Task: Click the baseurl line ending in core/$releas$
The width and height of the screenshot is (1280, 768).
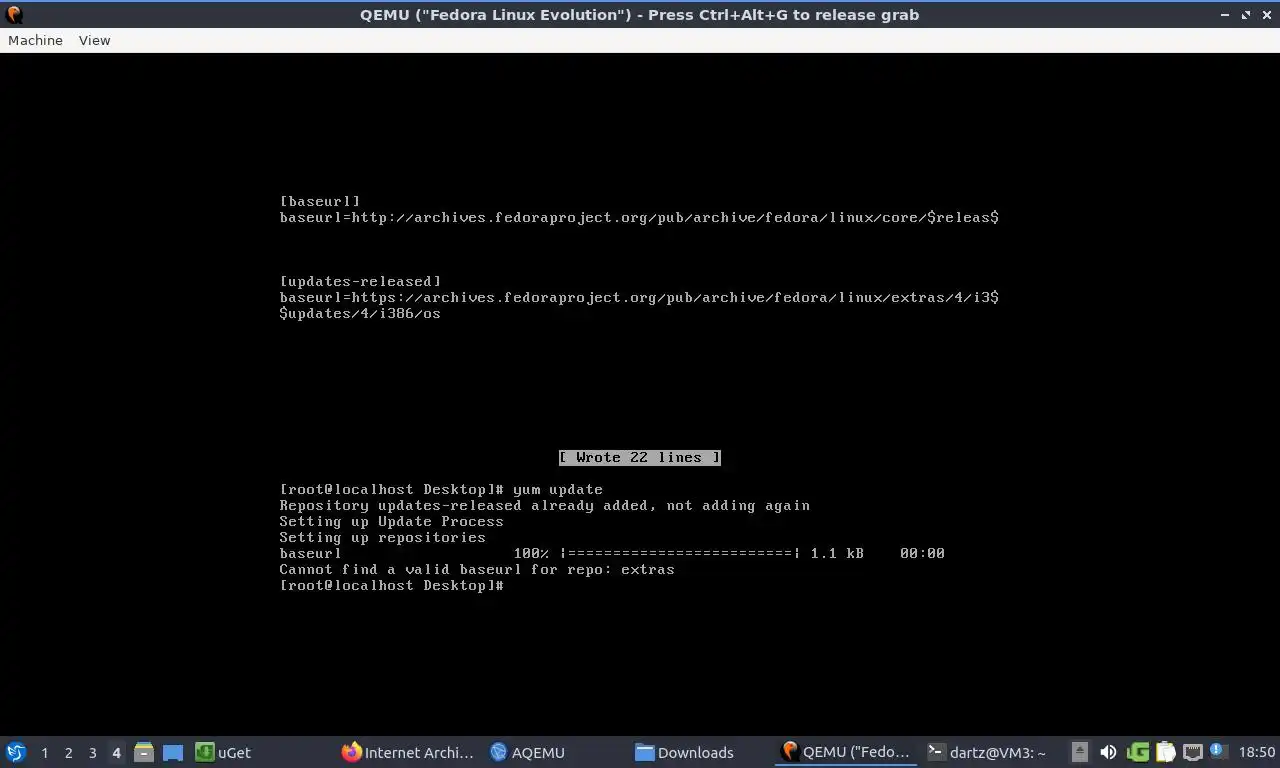Action: (x=639, y=217)
